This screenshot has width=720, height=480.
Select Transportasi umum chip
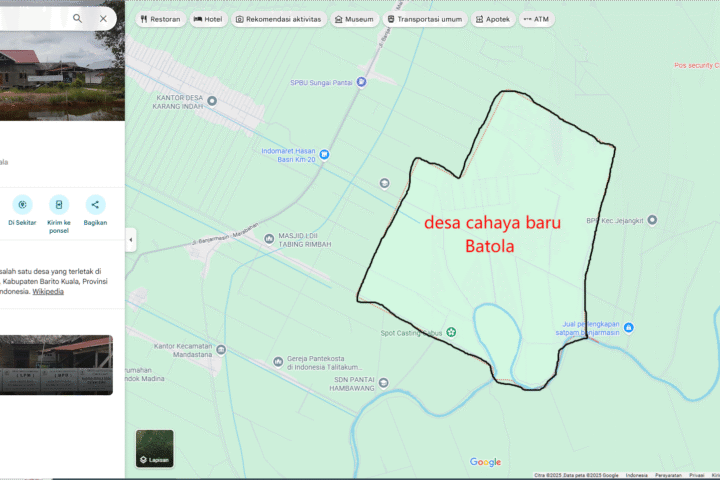[x=425, y=19]
